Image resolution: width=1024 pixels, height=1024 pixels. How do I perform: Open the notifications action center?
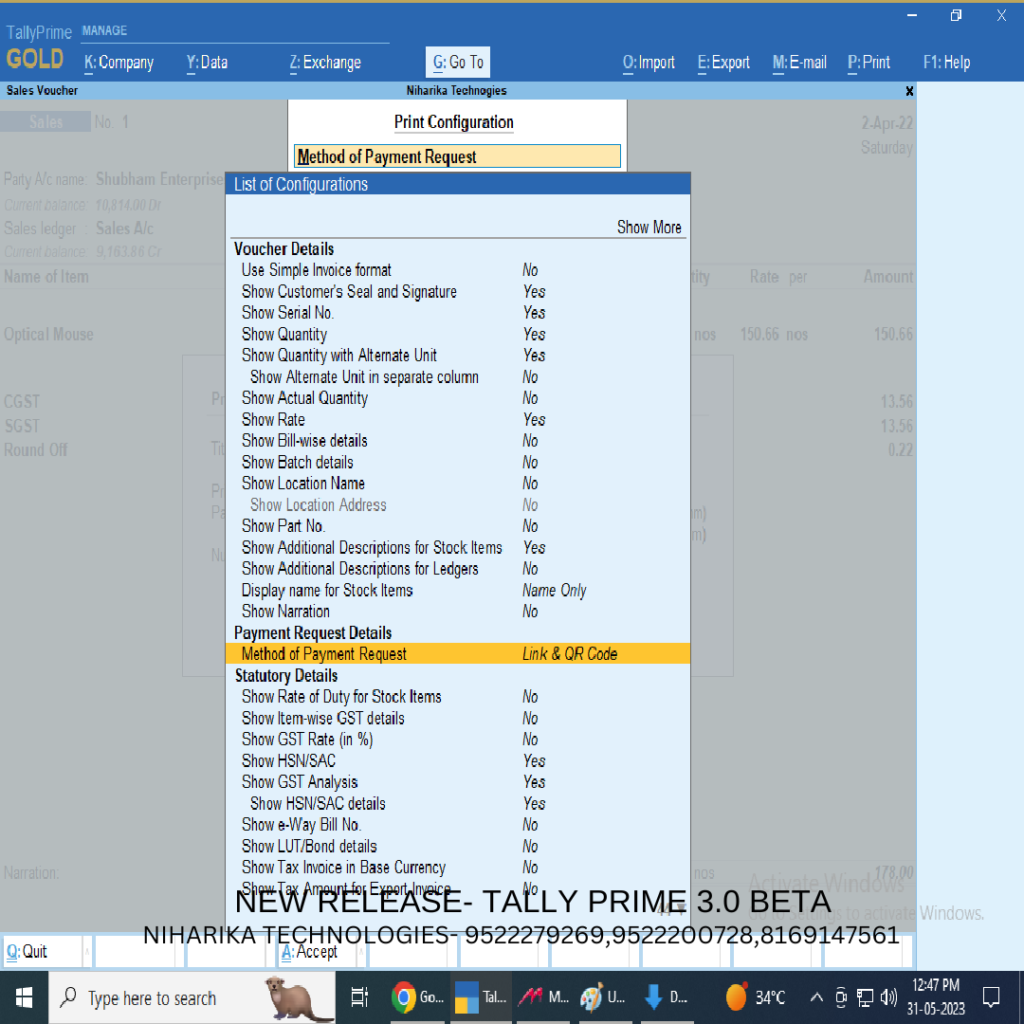coord(991,998)
